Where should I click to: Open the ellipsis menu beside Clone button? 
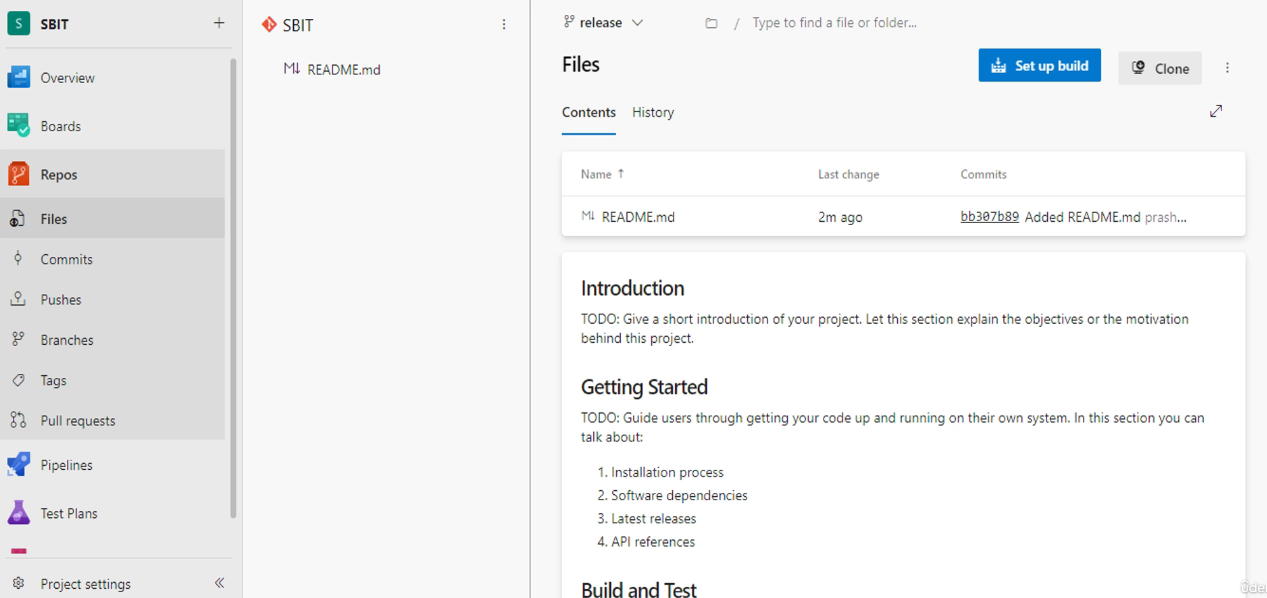[1227, 67]
